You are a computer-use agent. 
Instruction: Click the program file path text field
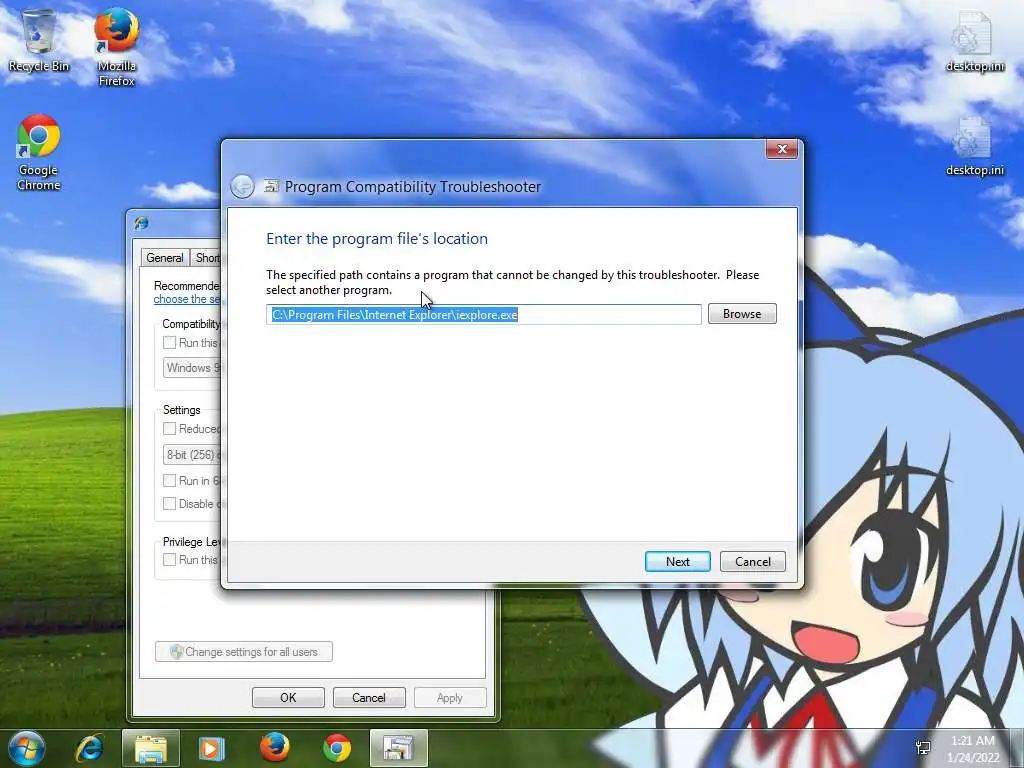483,315
